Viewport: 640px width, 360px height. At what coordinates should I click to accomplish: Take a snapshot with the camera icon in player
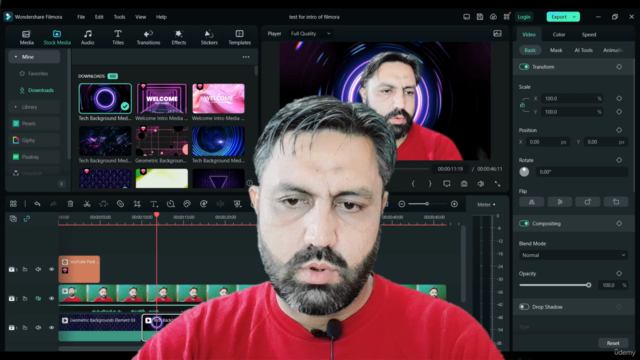coord(464,184)
